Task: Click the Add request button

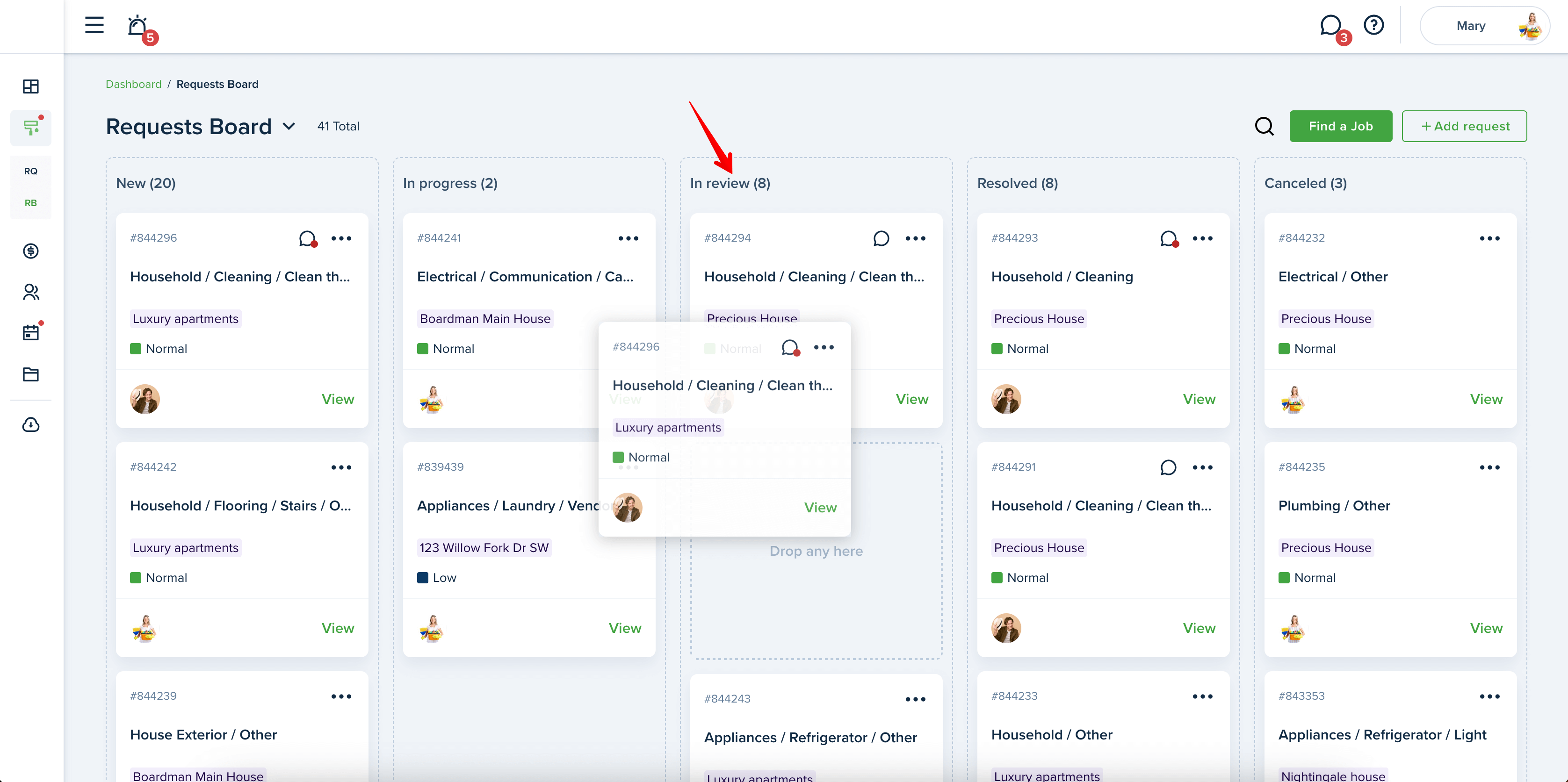Action: pos(1464,126)
